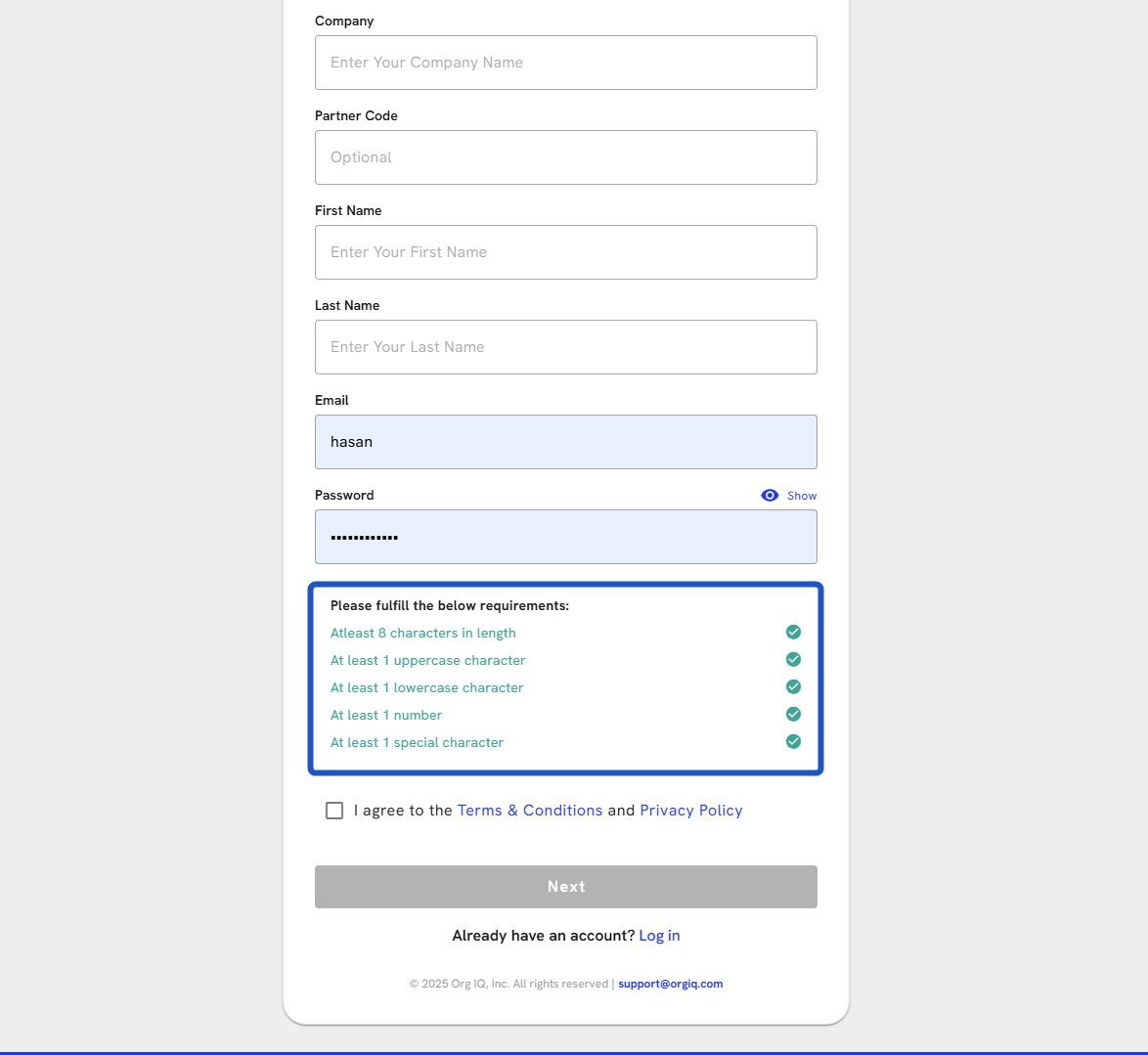1148x1055 pixels.
Task: Click the Email field containing hasan
Action: (x=565, y=442)
